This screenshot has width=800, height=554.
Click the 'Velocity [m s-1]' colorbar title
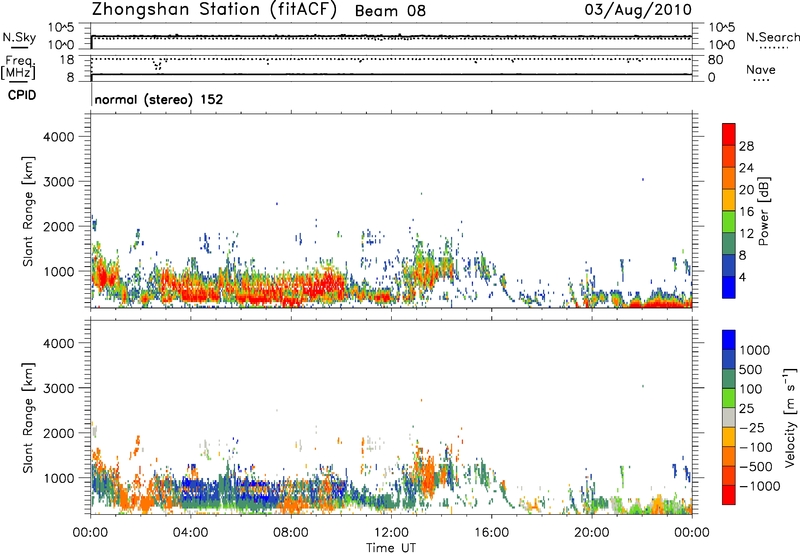(790, 417)
